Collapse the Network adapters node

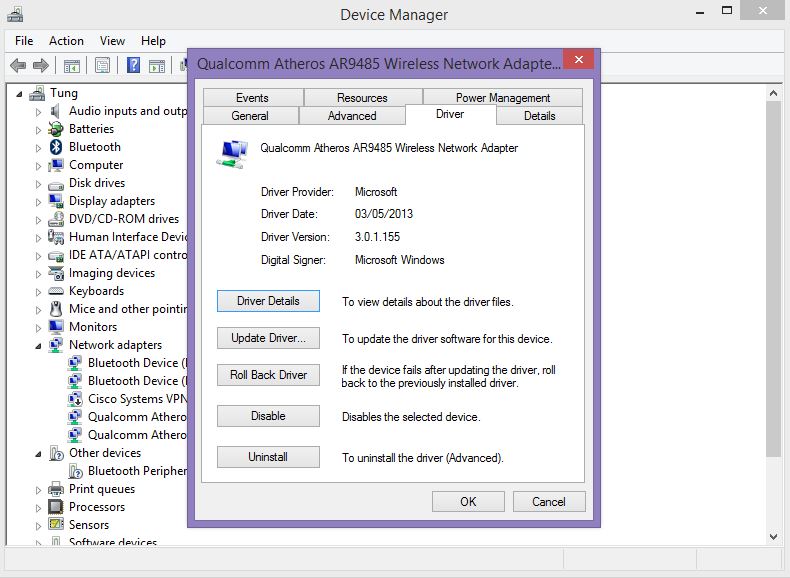(38, 346)
